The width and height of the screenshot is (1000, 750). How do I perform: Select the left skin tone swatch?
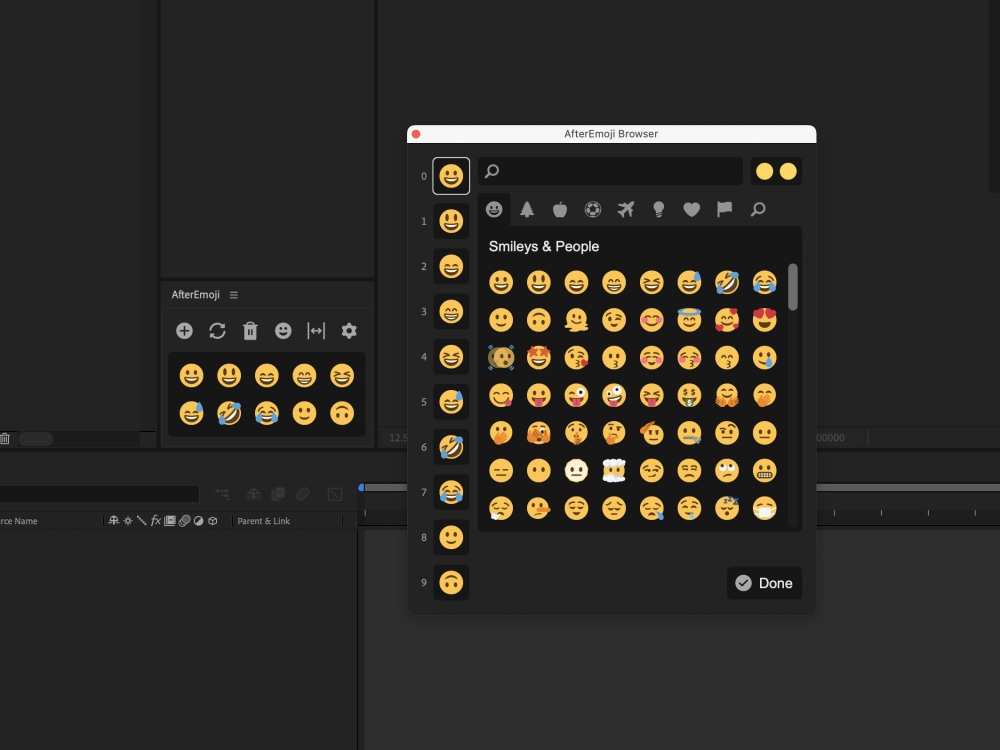(764, 171)
